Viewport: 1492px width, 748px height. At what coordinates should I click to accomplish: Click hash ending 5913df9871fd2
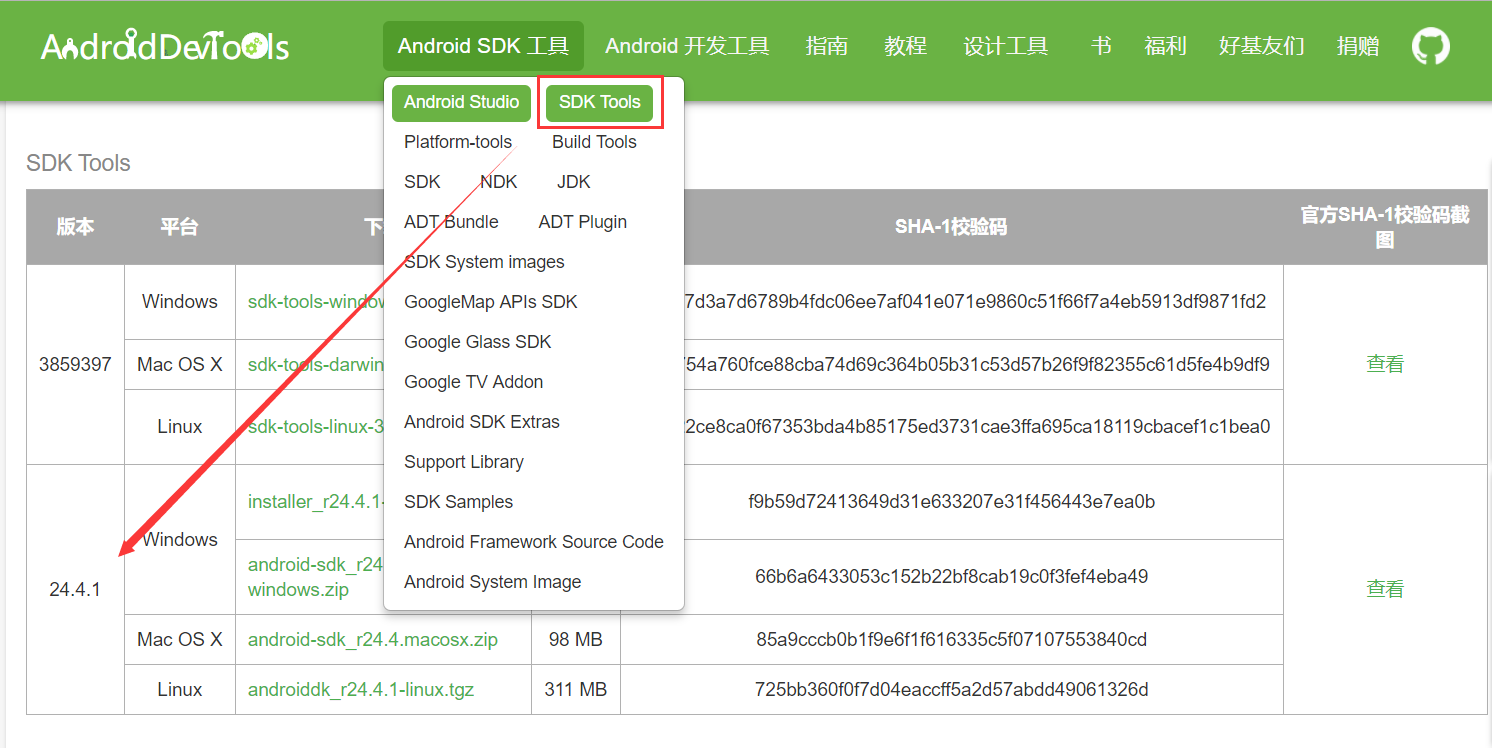click(x=975, y=302)
